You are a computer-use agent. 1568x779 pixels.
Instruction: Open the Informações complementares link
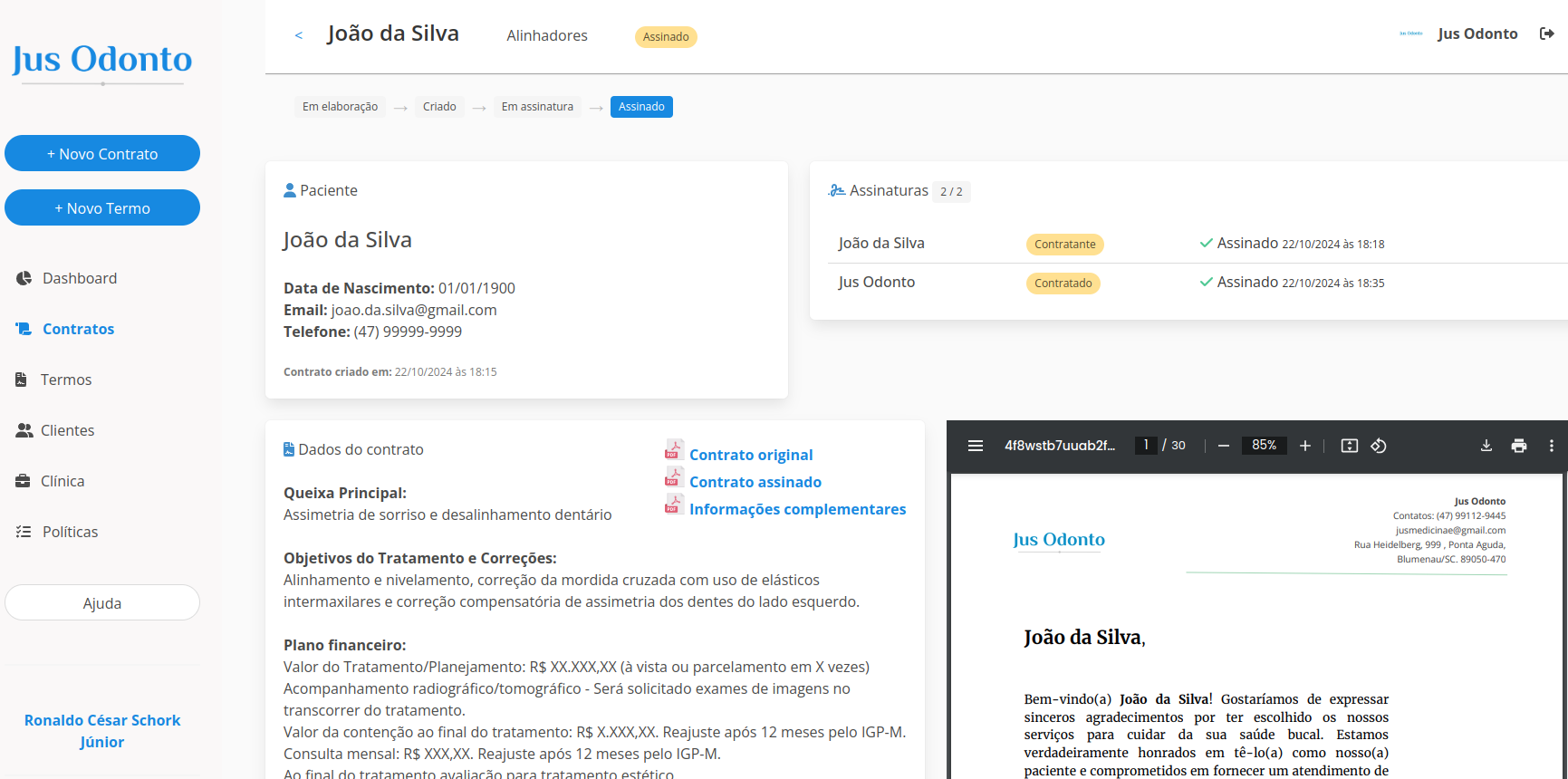point(797,509)
